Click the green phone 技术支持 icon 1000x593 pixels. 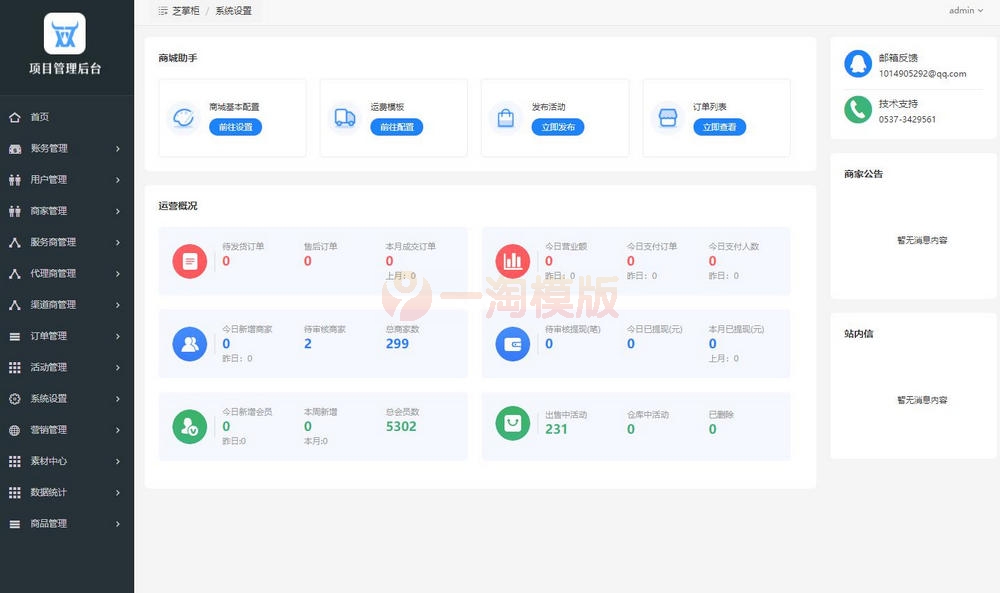click(857, 110)
